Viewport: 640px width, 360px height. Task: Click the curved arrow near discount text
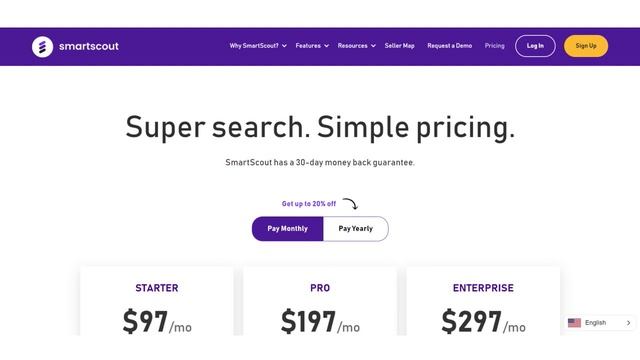350,203
